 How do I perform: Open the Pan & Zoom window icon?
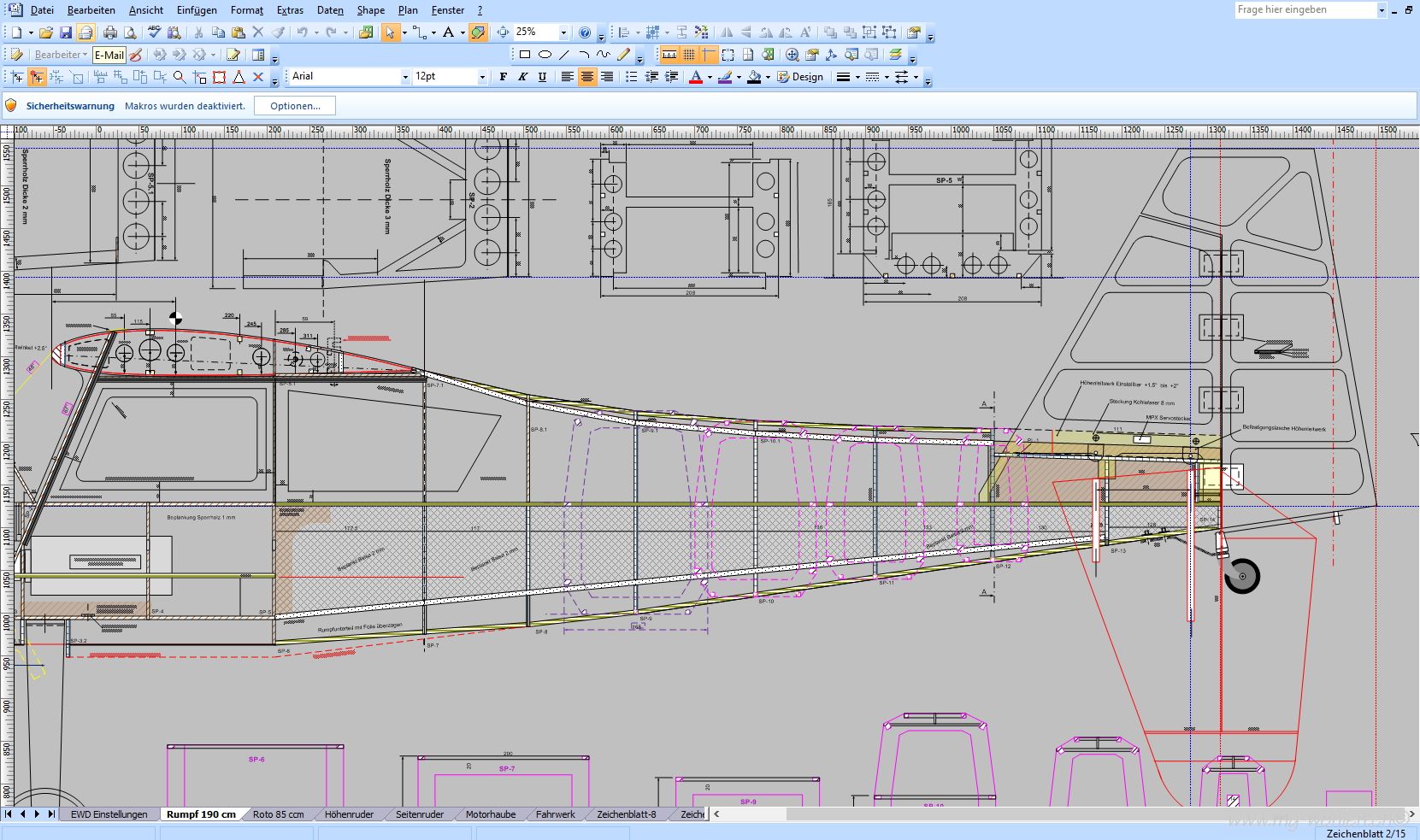792,55
